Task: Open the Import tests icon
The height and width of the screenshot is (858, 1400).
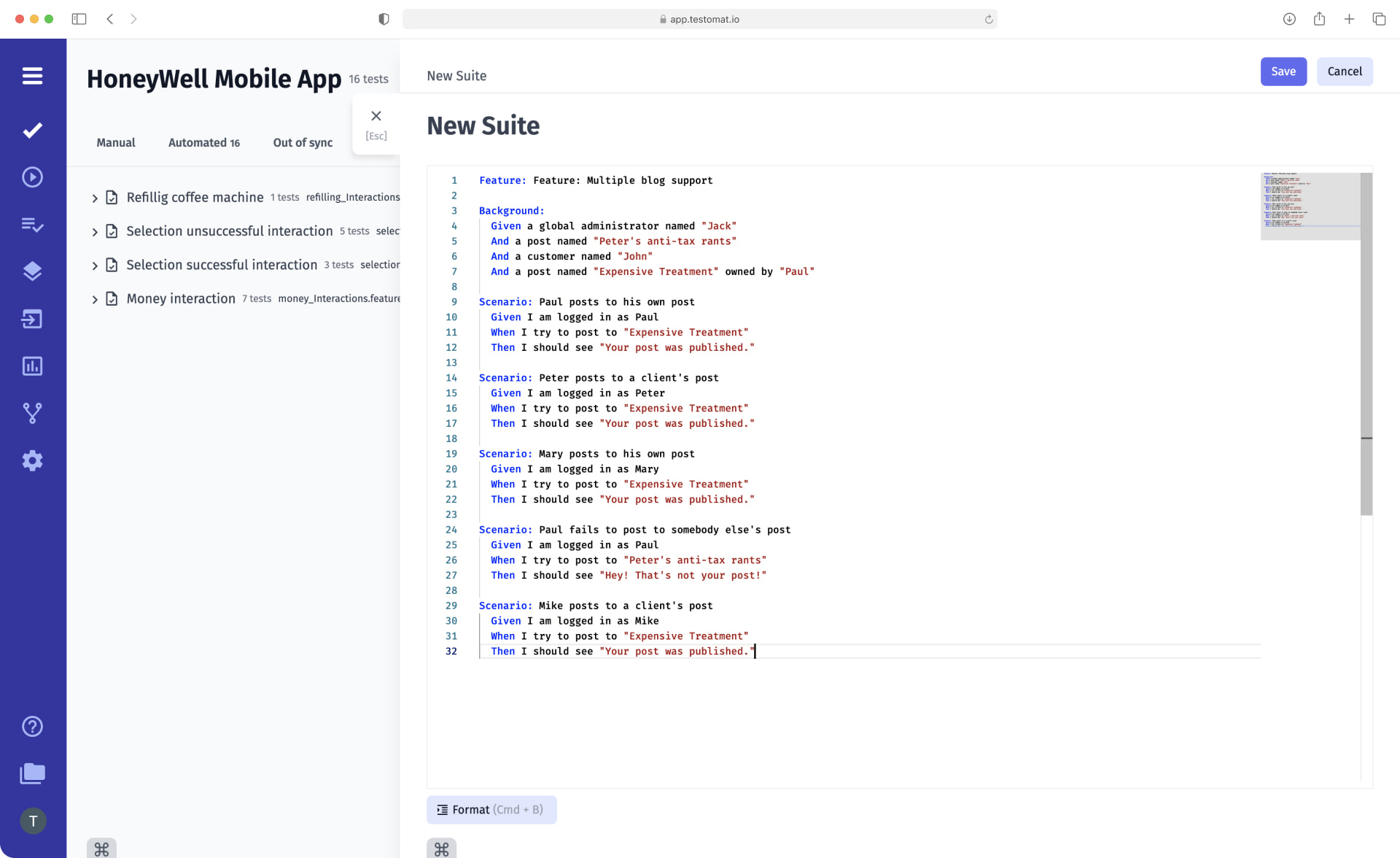Action: (33, 319)
